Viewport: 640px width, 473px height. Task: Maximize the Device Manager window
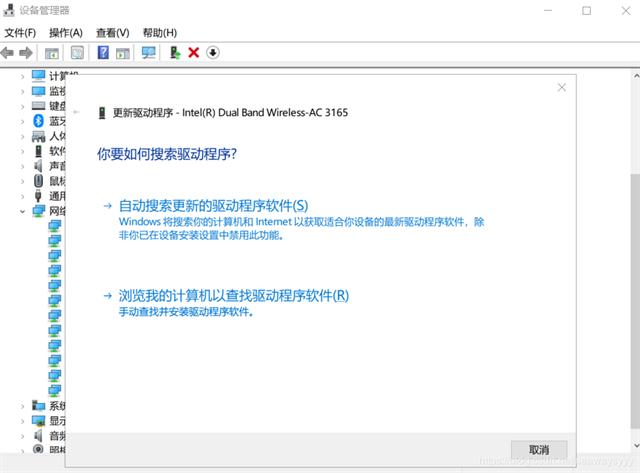pos(587,11)
